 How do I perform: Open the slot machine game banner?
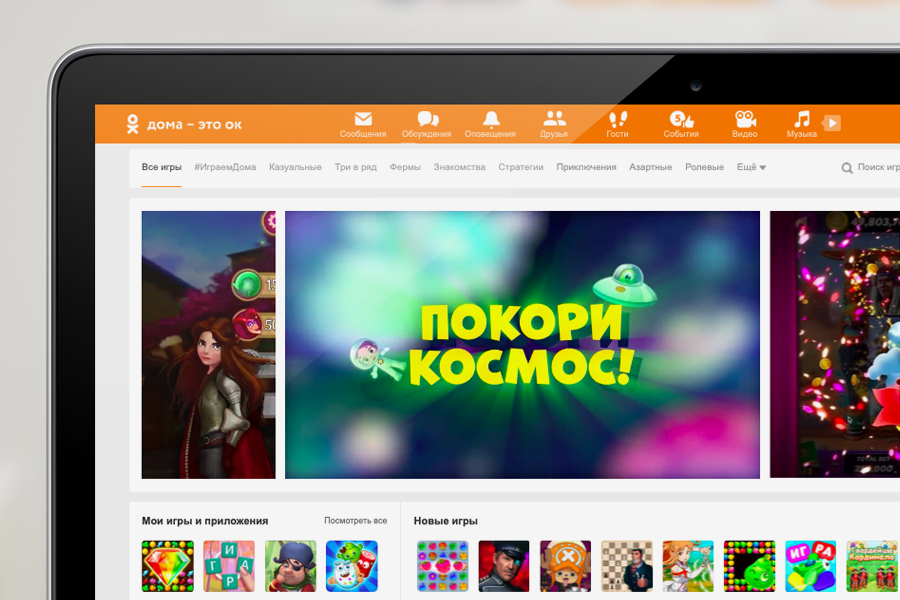[835, 344]
